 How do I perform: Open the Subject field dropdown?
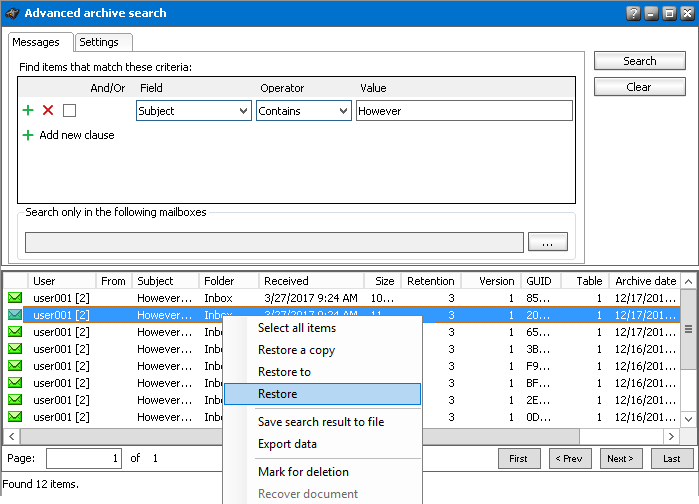click(x=244, y=111)
